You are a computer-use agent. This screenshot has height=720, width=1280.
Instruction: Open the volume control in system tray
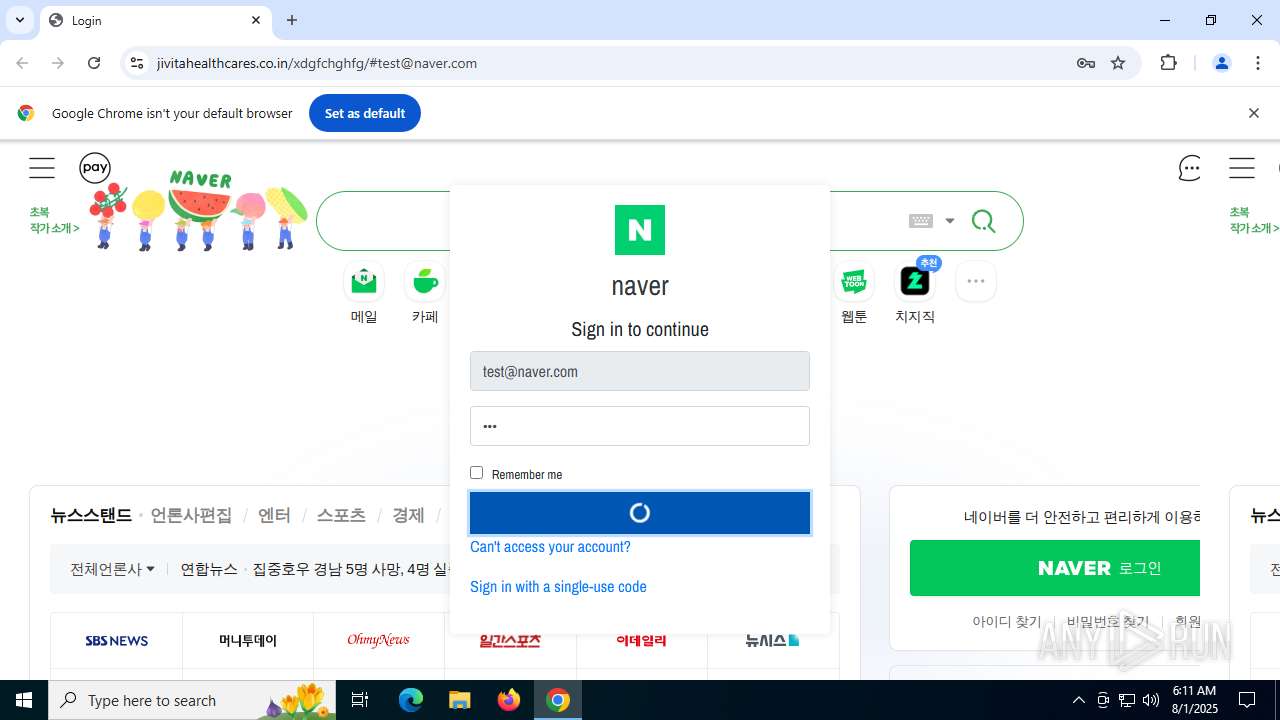1151,700
